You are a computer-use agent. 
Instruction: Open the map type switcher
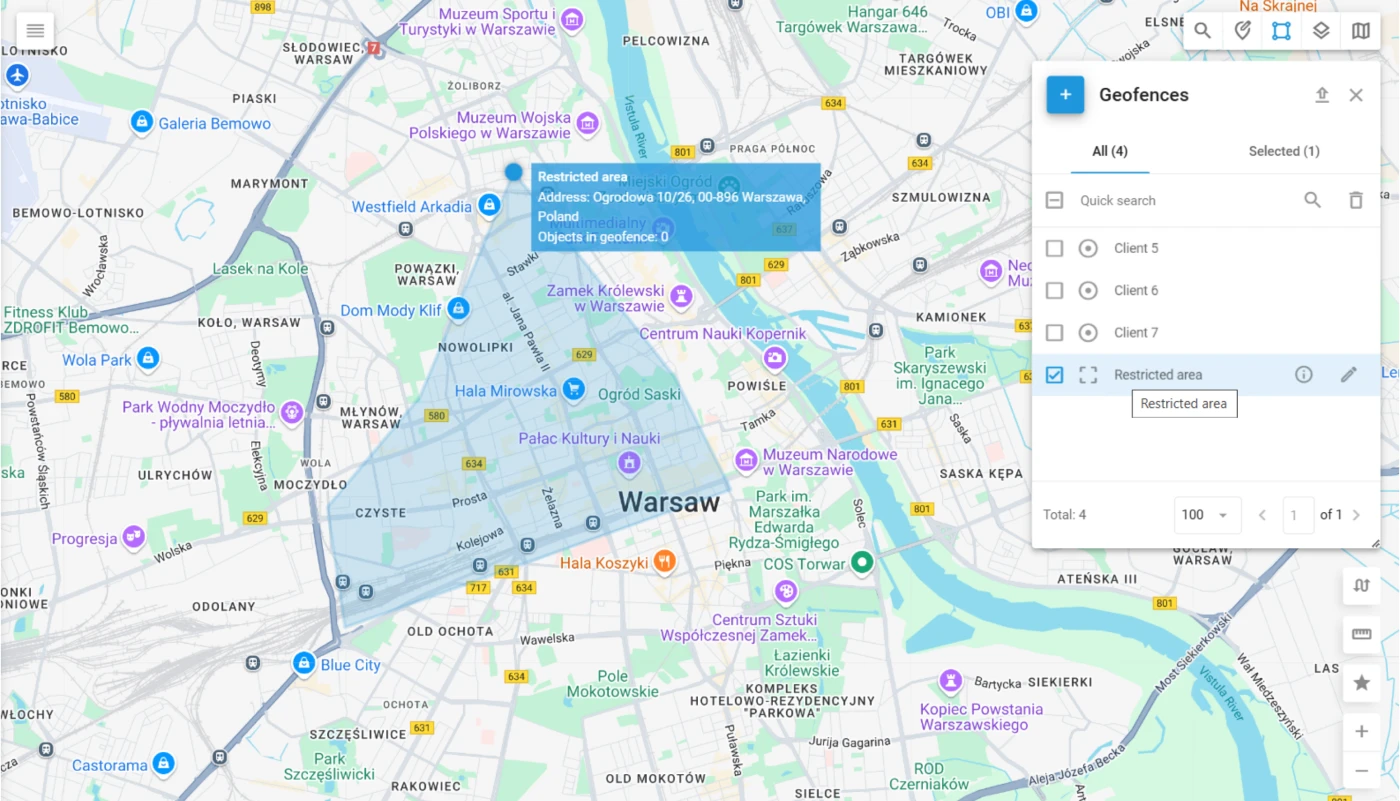[x=1361, y=31]
